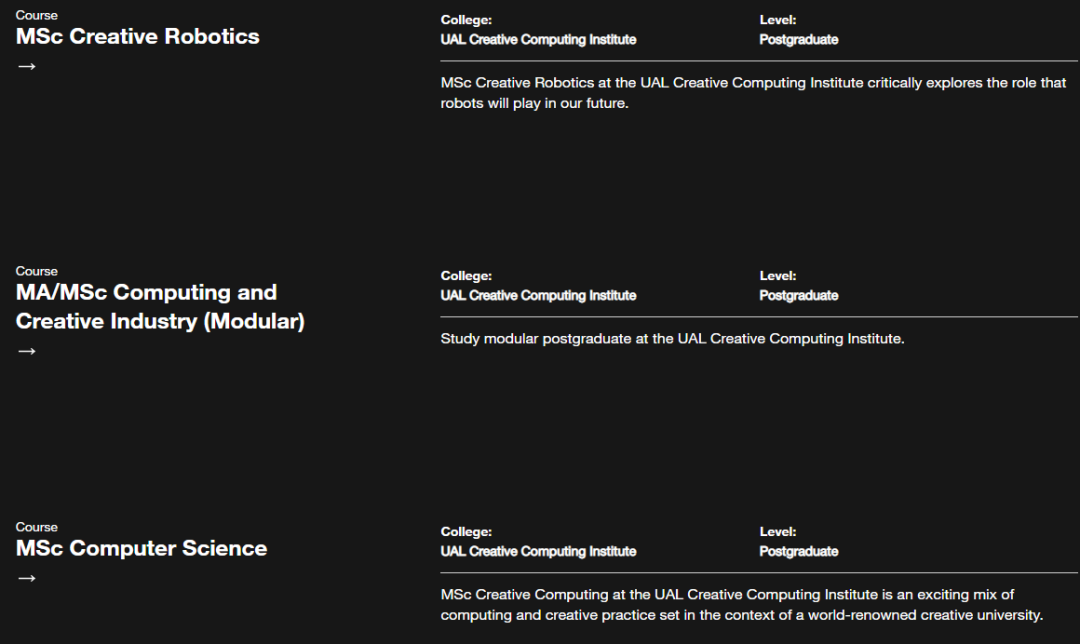The height and width of the screenshot is (644, 1080).
Task: Select the Creative Robotics college value UAL Creative Computing Institute
Action: coord(538,40)
